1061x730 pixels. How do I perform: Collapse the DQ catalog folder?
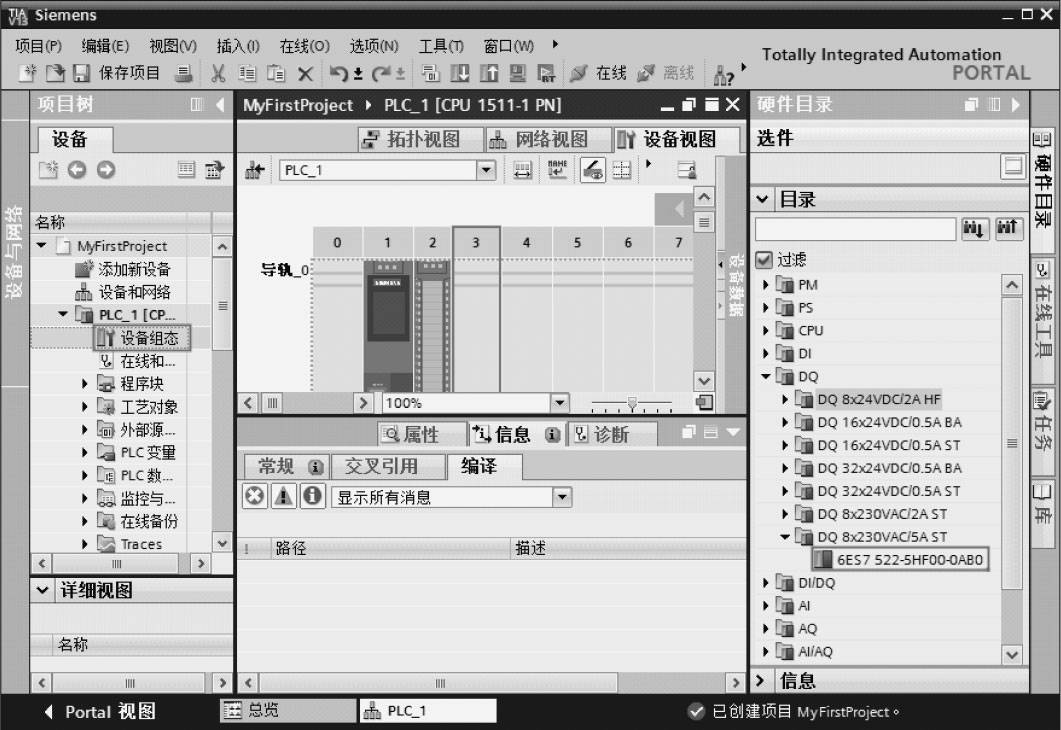[766, 376]
